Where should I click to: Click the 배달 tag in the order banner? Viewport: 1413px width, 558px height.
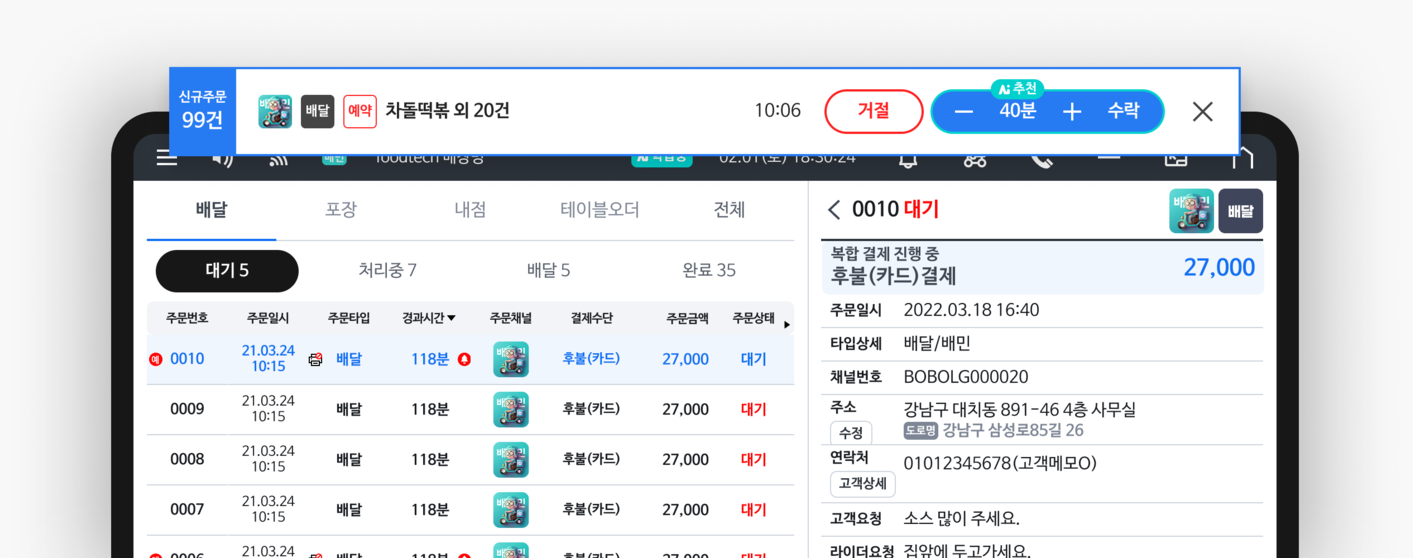tap(318, 111)
